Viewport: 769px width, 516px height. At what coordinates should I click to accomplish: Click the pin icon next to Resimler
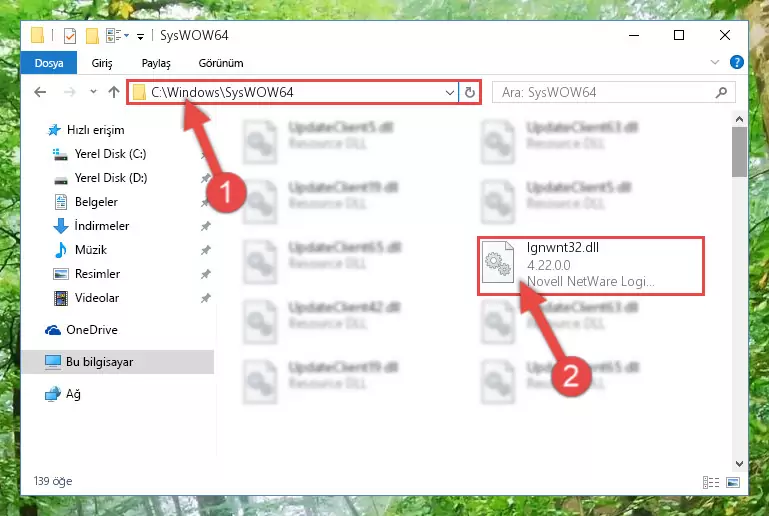pos(205,274)
